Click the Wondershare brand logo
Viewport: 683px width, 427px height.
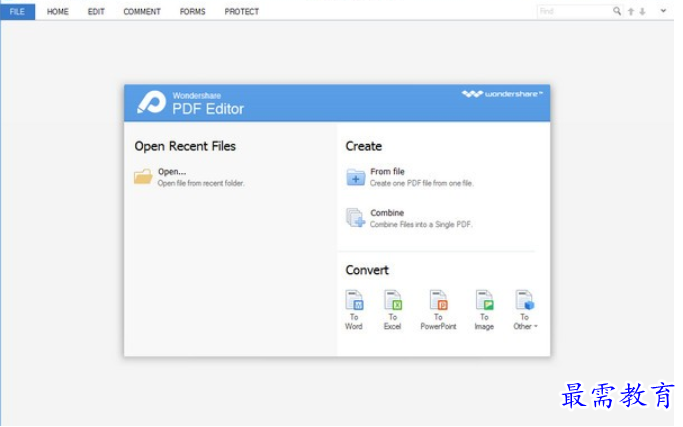(x=502, y=94)
